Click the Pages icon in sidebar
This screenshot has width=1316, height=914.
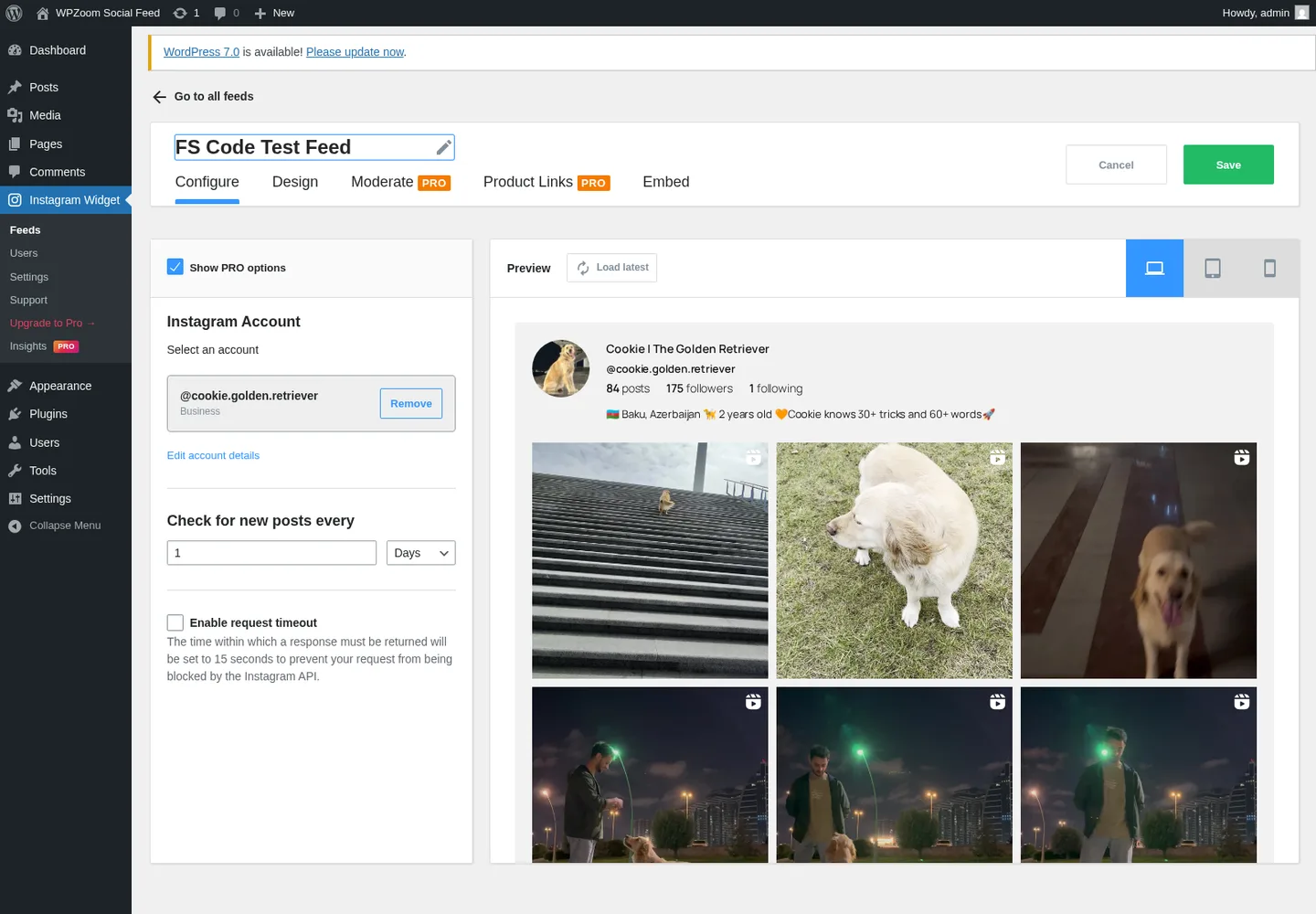[15, 143]
